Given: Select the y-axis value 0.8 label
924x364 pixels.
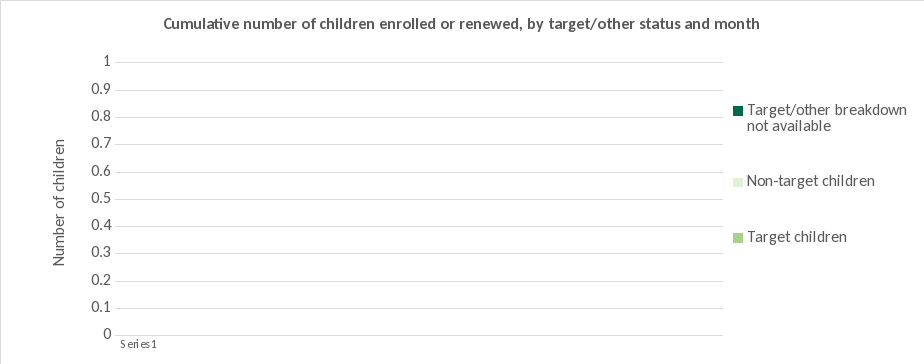Looking at the screenshot, I should (x=100, y=116).
